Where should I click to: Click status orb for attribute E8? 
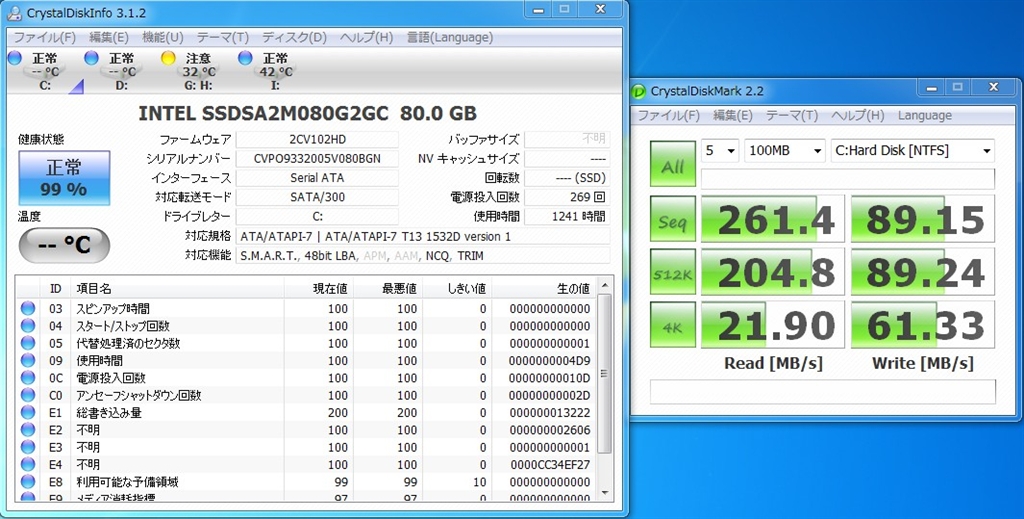click(x=27, y=482)
